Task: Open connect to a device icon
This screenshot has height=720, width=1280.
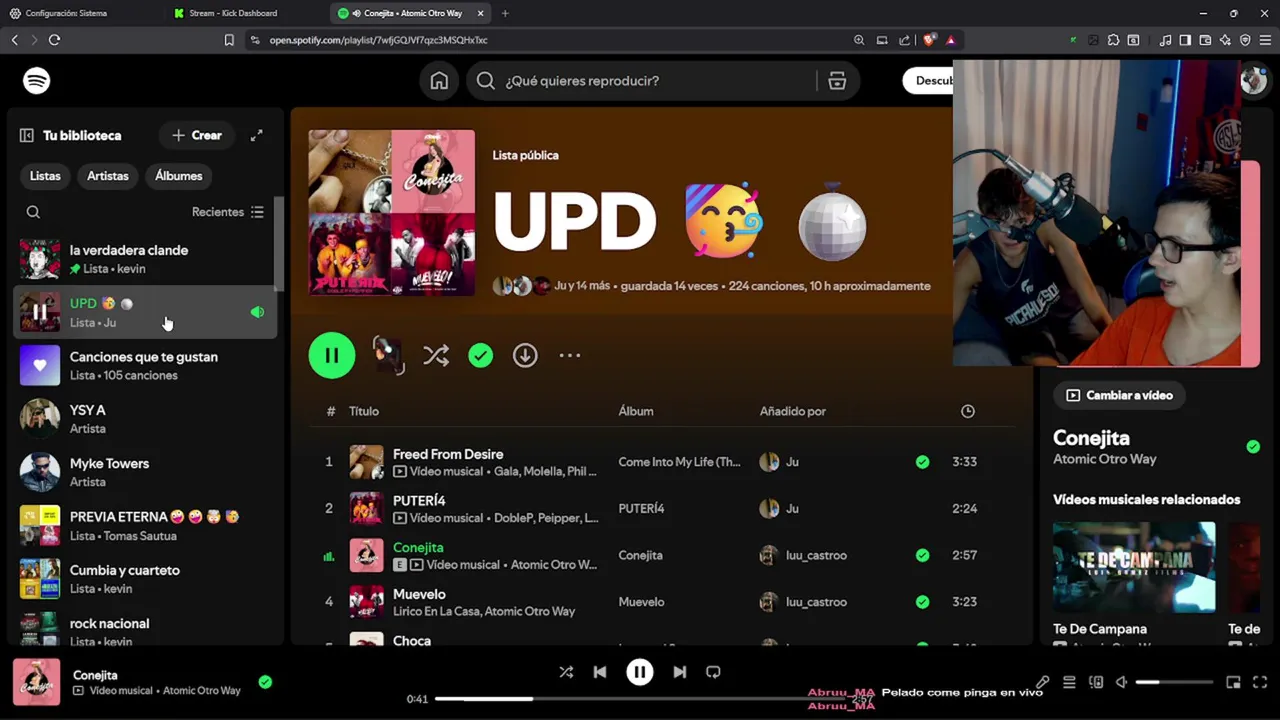Action: coord(1096,682)
